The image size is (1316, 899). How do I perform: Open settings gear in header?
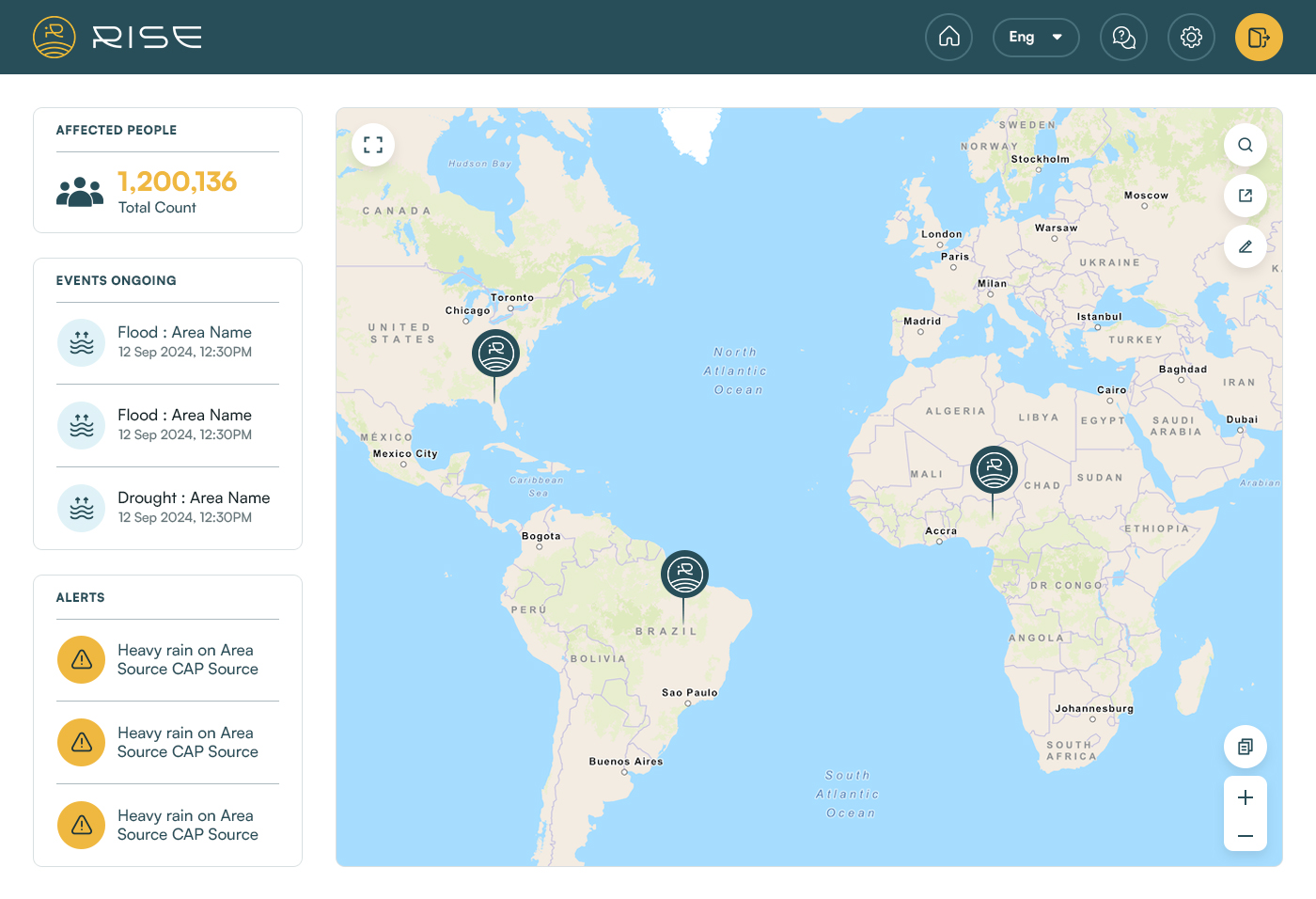[x=1191, y=38]
